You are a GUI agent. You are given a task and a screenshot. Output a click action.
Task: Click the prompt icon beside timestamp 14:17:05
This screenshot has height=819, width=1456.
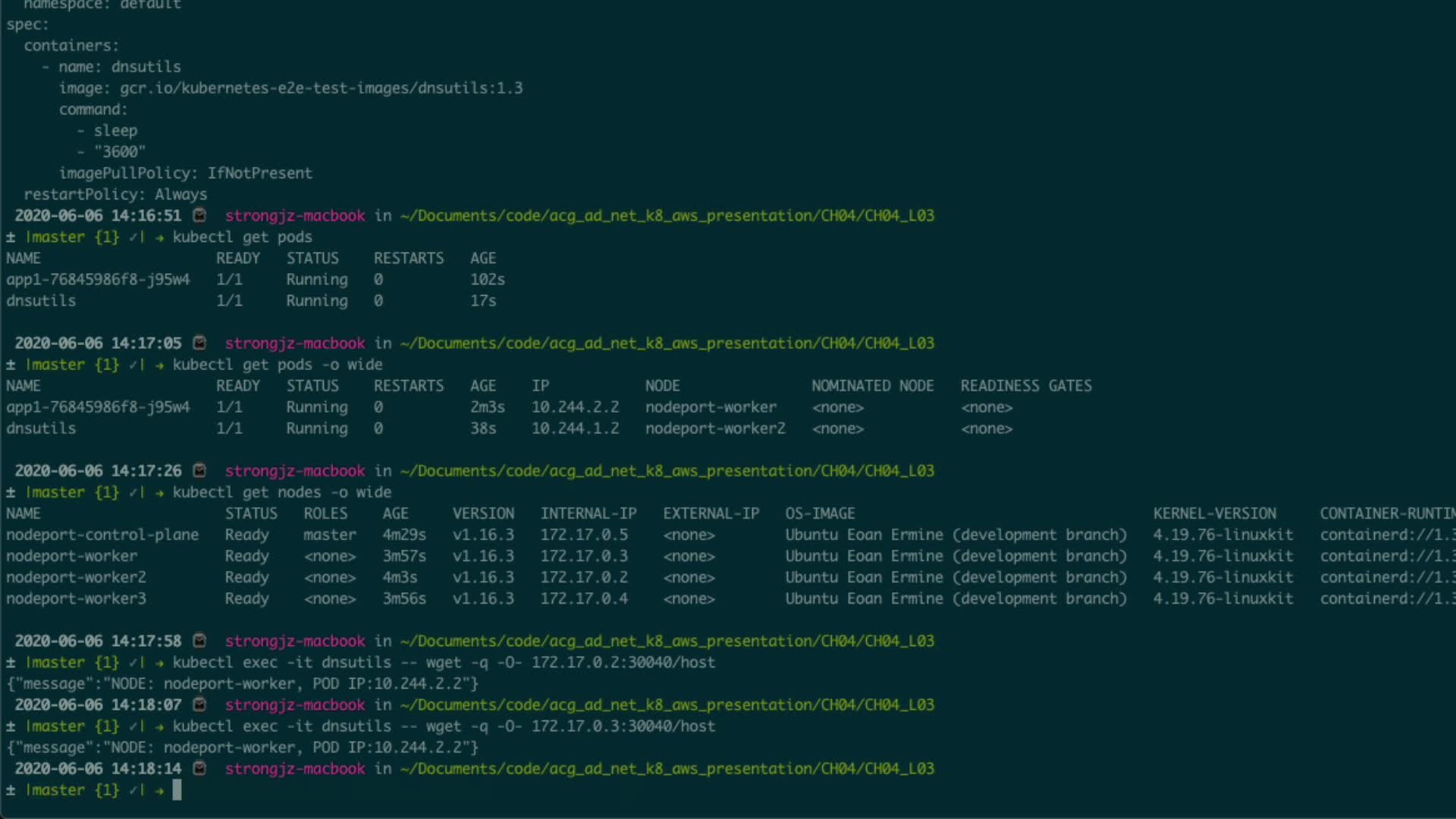tap(199, 343)
